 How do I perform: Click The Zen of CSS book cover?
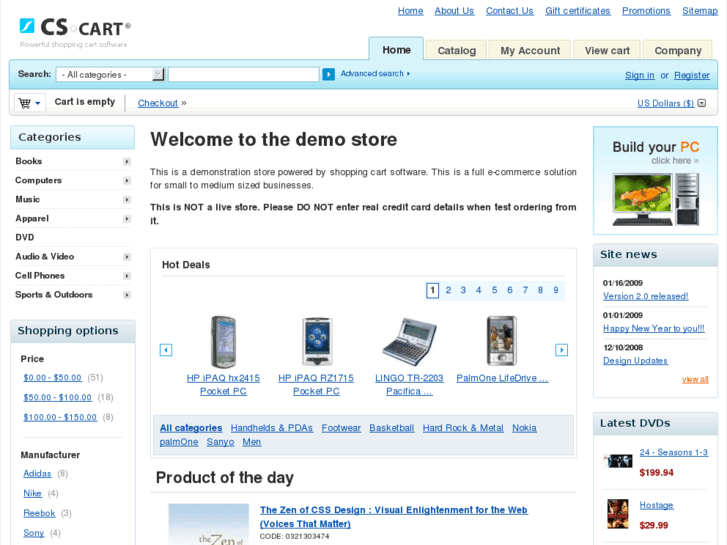pos(209,524)
